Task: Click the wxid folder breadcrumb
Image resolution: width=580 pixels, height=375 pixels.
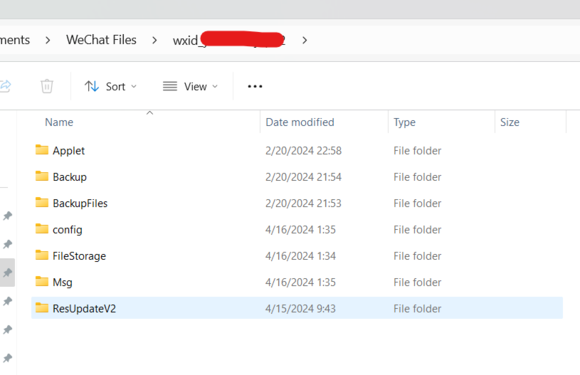Action: pos(229,40)
